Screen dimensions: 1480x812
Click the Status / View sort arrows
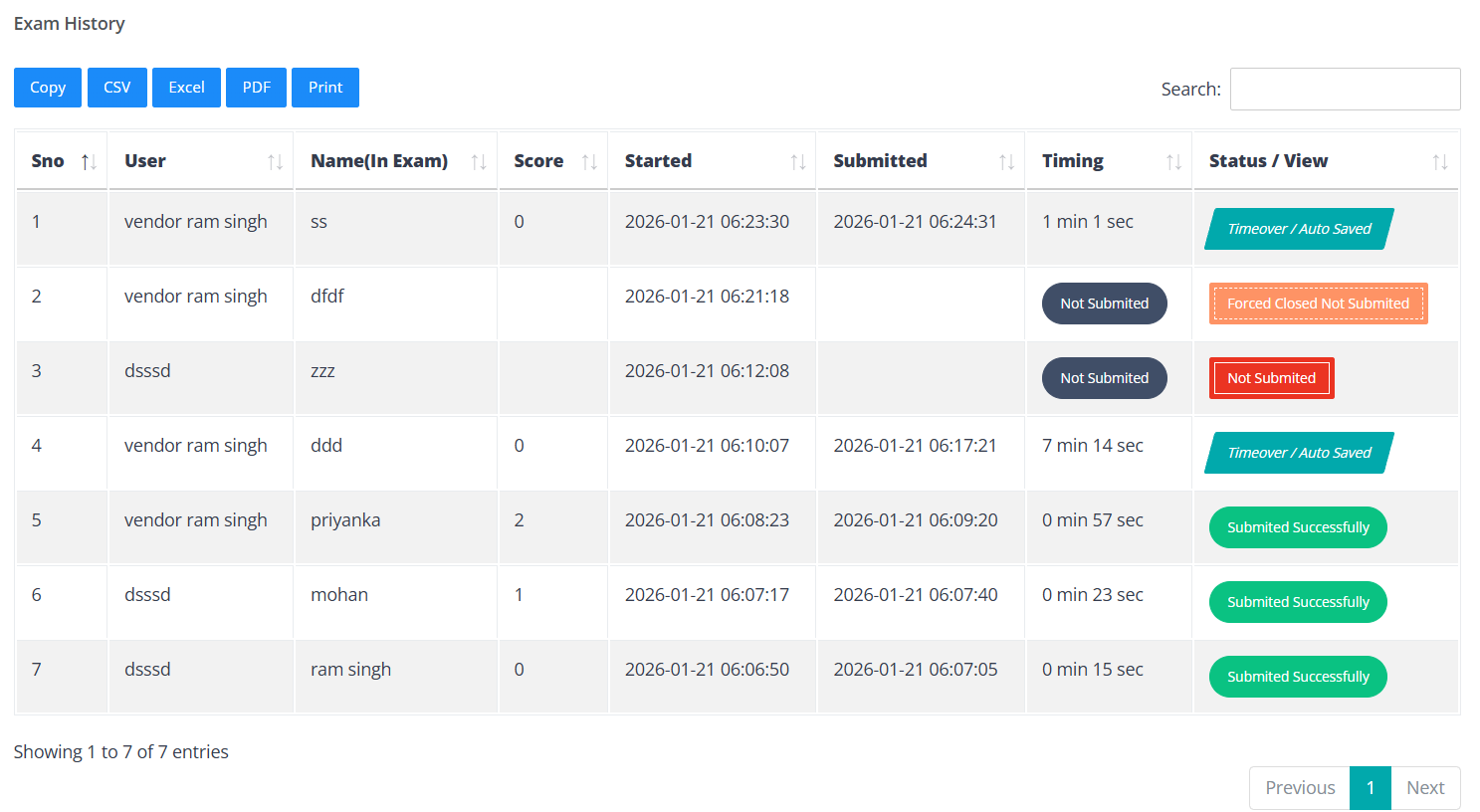1439,162
